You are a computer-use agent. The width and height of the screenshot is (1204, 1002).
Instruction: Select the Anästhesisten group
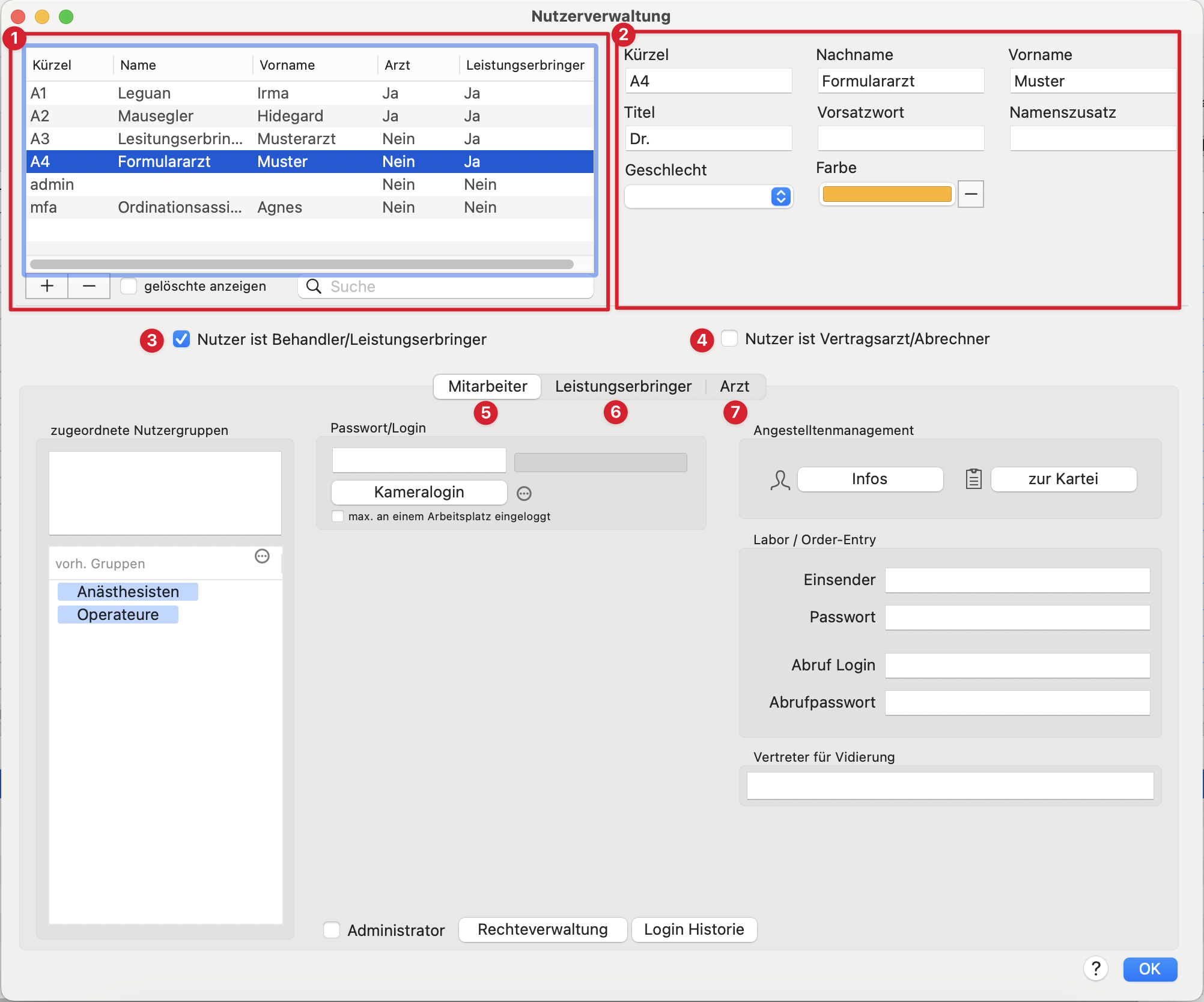pyautogui.click(x=128, y=592)
